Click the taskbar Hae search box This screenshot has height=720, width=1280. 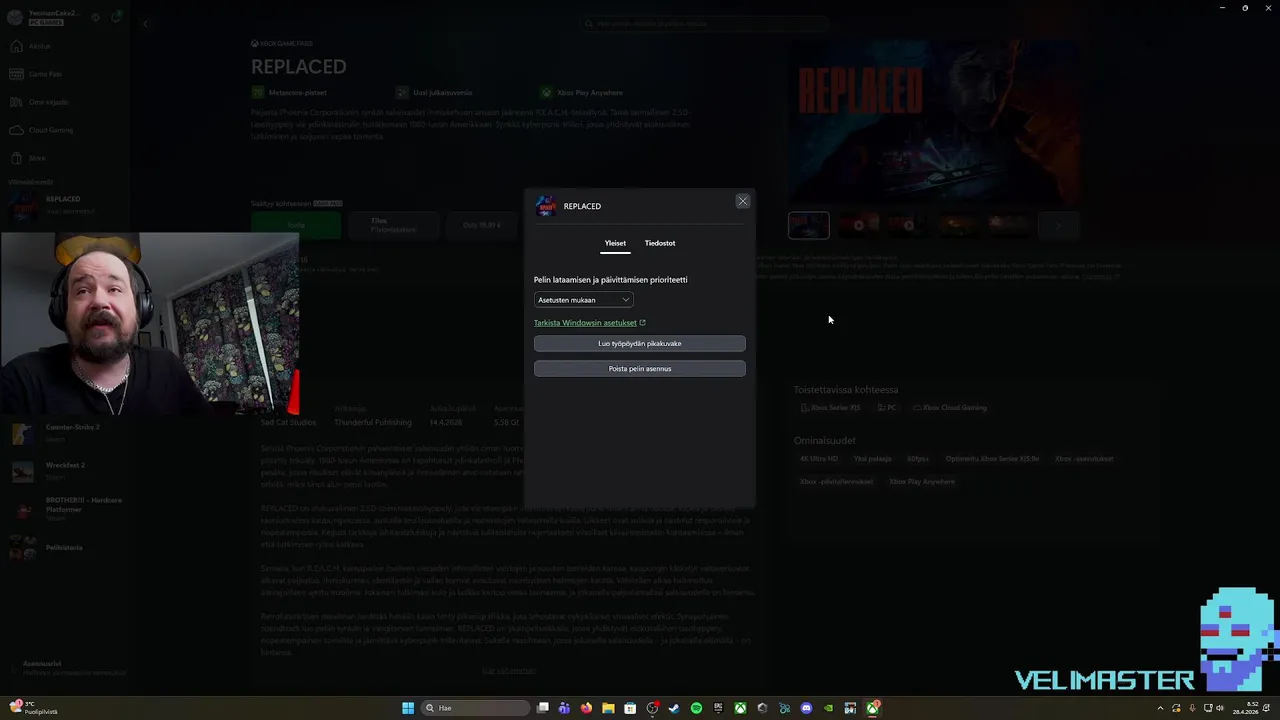click(x=475, y=708)
